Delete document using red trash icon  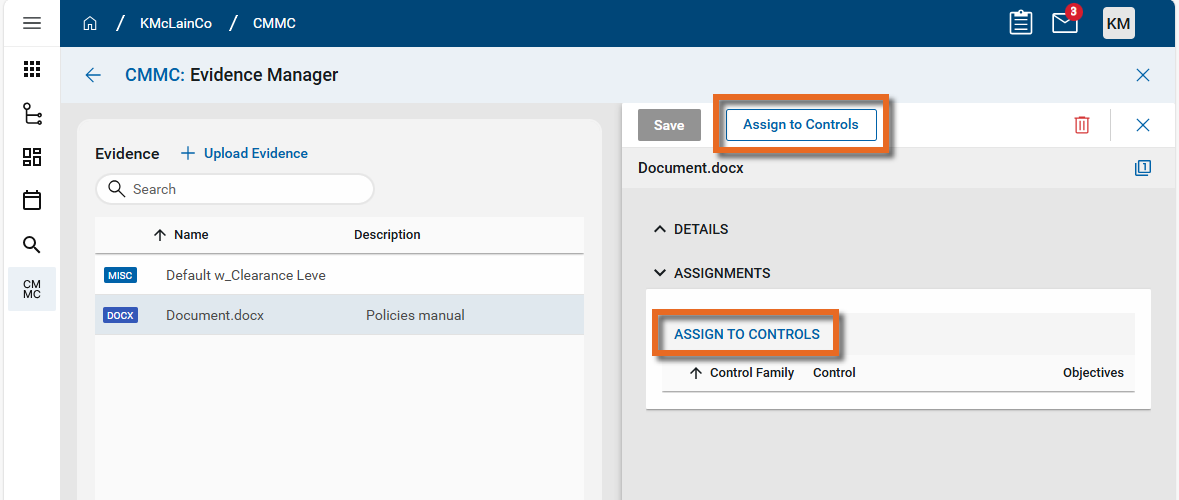click(x=1081, y=125)
